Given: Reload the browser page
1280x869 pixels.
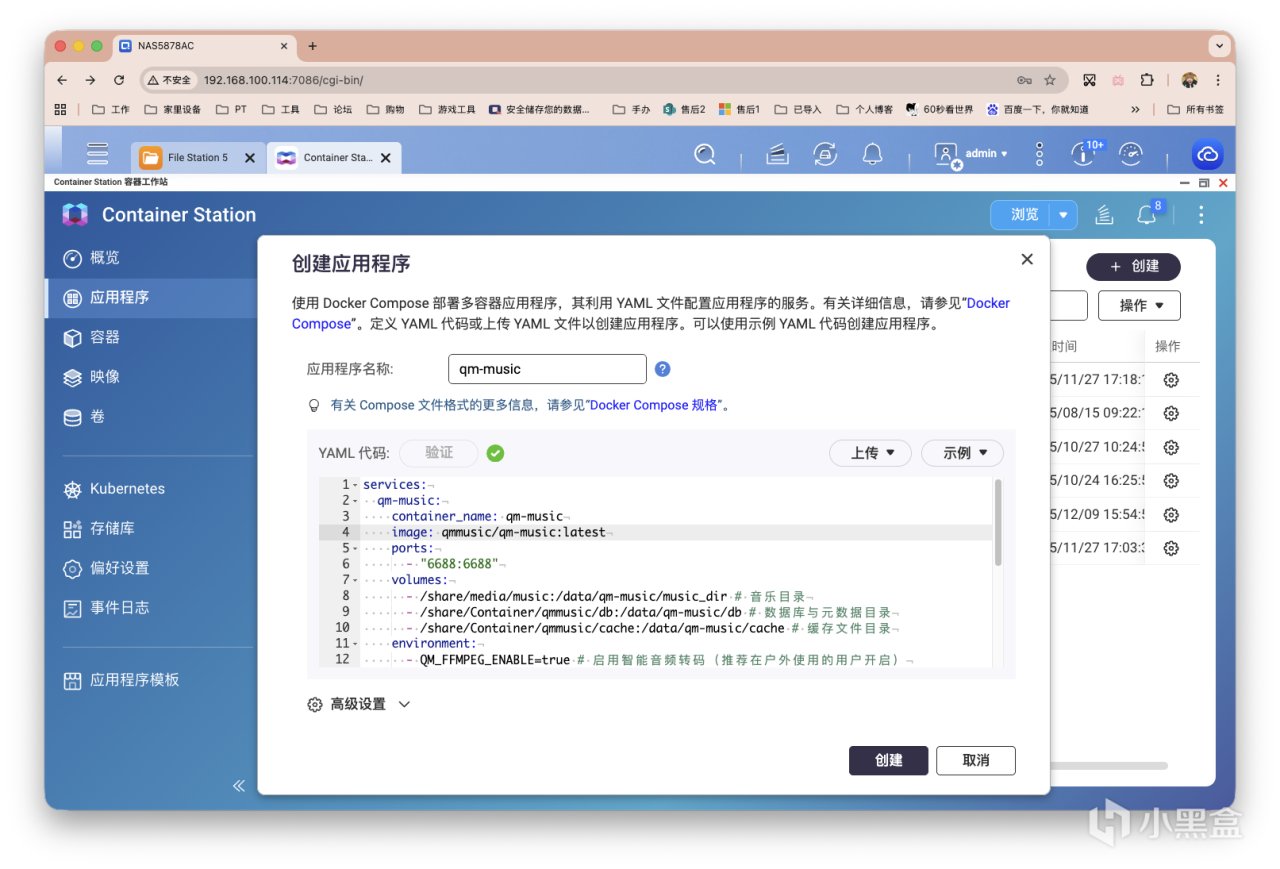Looking at the screenshot, I should (x=119, y=80).
